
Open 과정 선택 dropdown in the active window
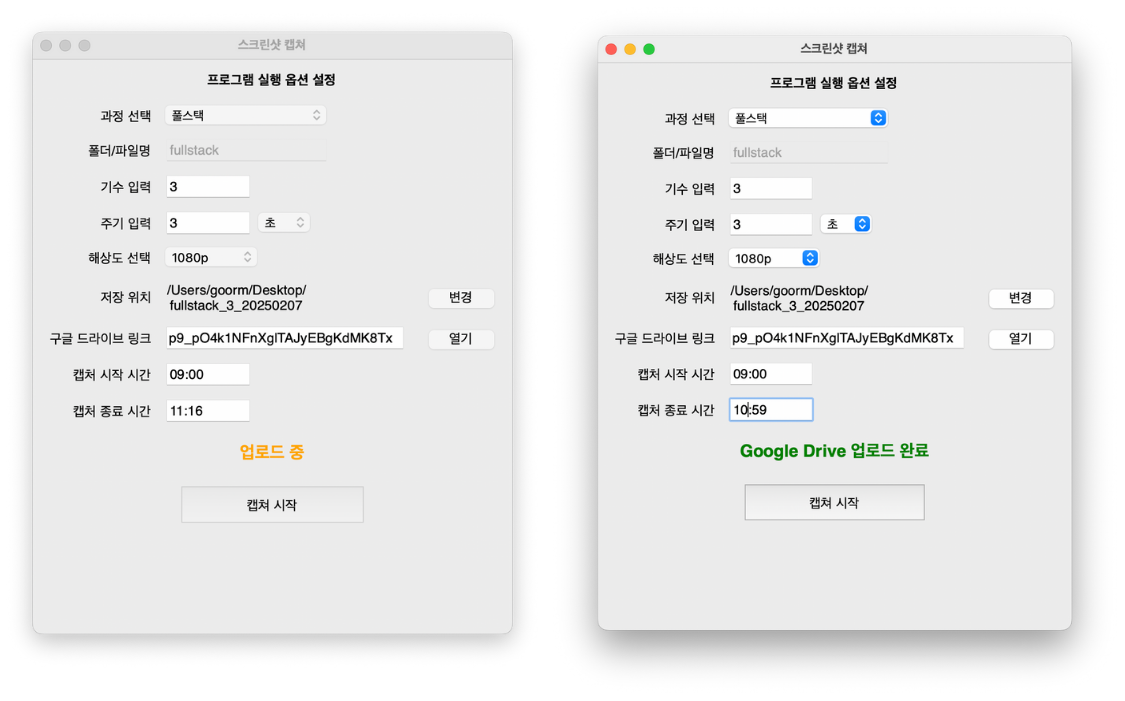tap(807, 118)
